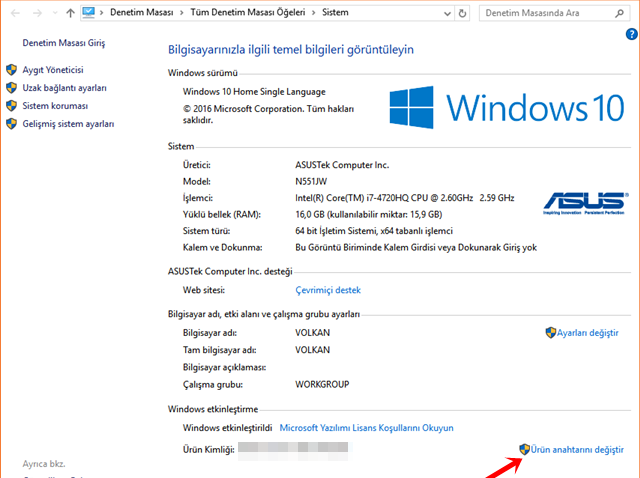Open Denetim Masası Giriş link
The image size is (640, 478).
(64, 43)
